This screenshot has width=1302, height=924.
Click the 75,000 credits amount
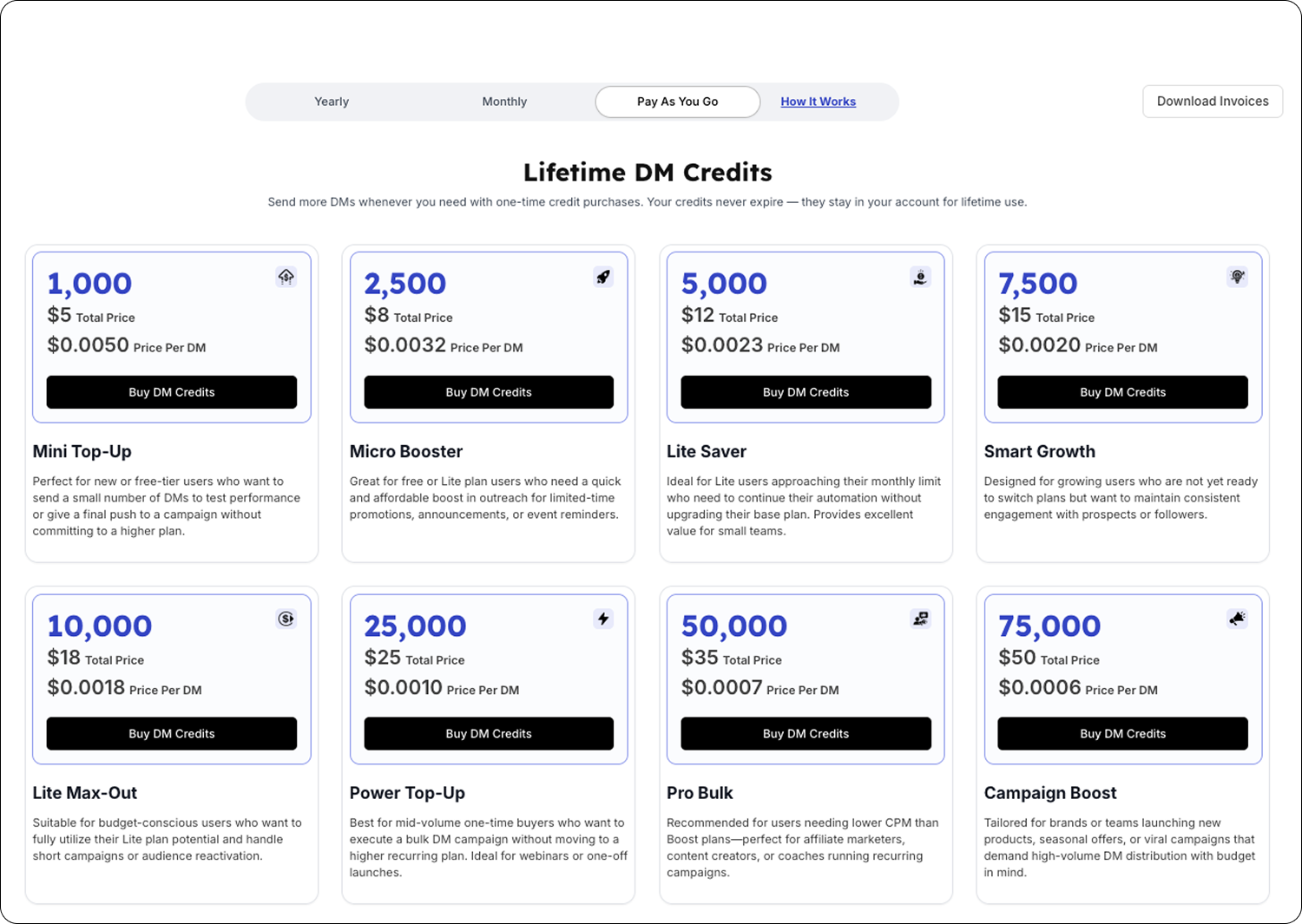coord(1049,626)
